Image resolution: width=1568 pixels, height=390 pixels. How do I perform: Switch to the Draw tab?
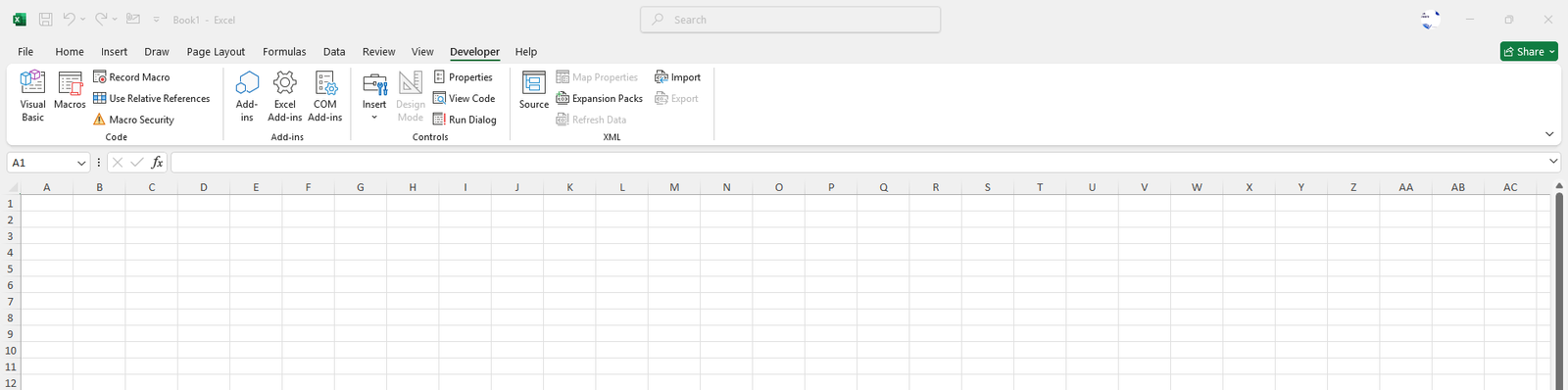click(157, 52)
